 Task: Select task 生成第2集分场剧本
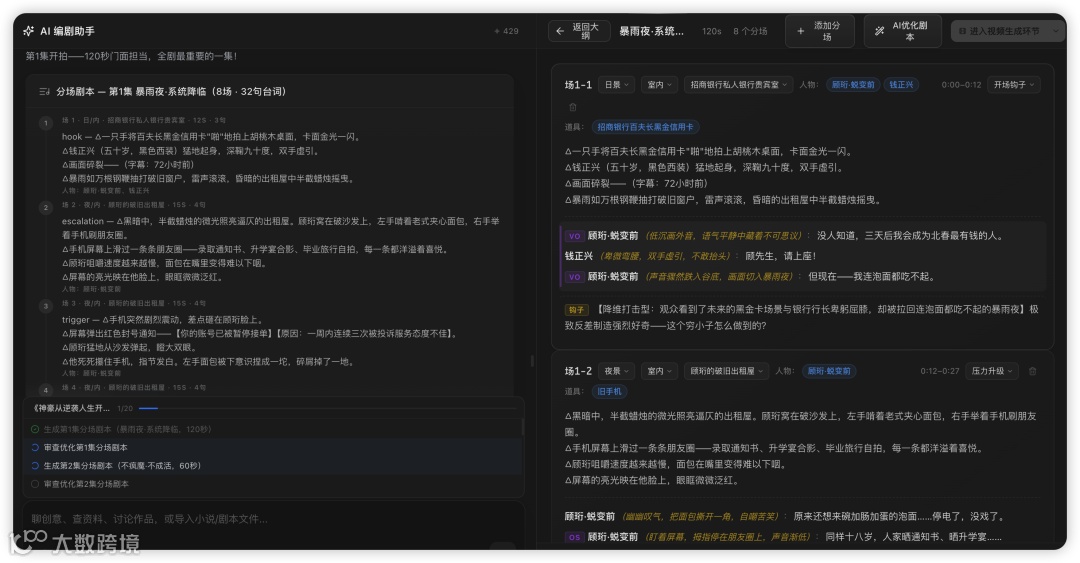(274, 466)
